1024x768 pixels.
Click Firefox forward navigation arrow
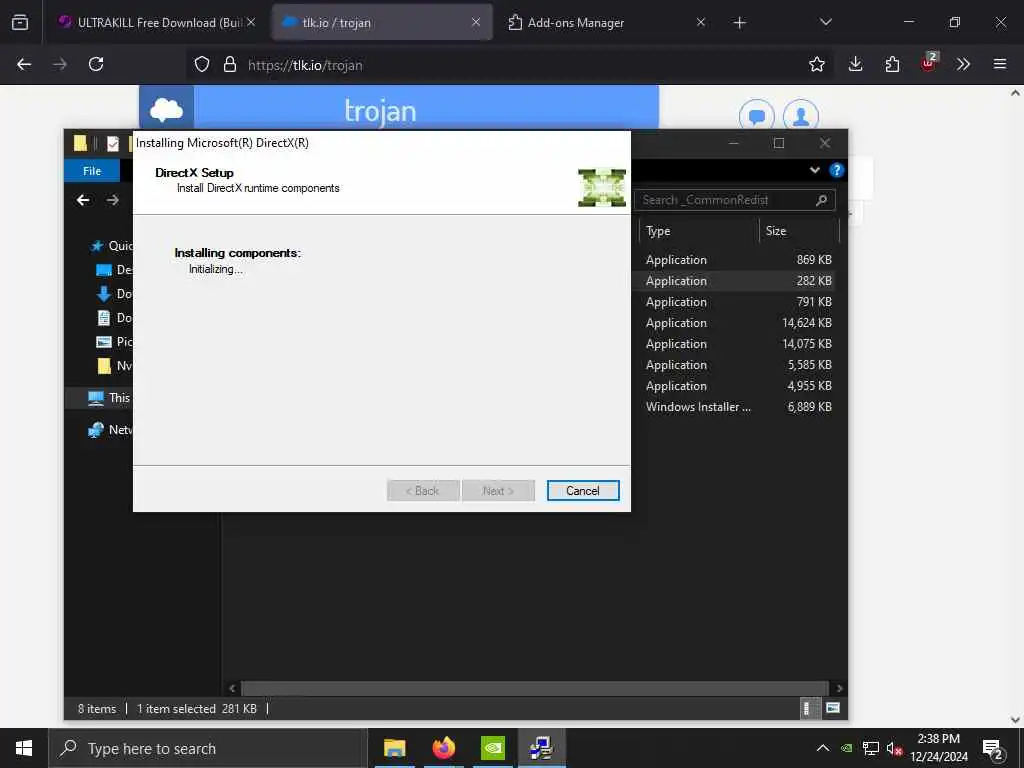tap(60, 64)
